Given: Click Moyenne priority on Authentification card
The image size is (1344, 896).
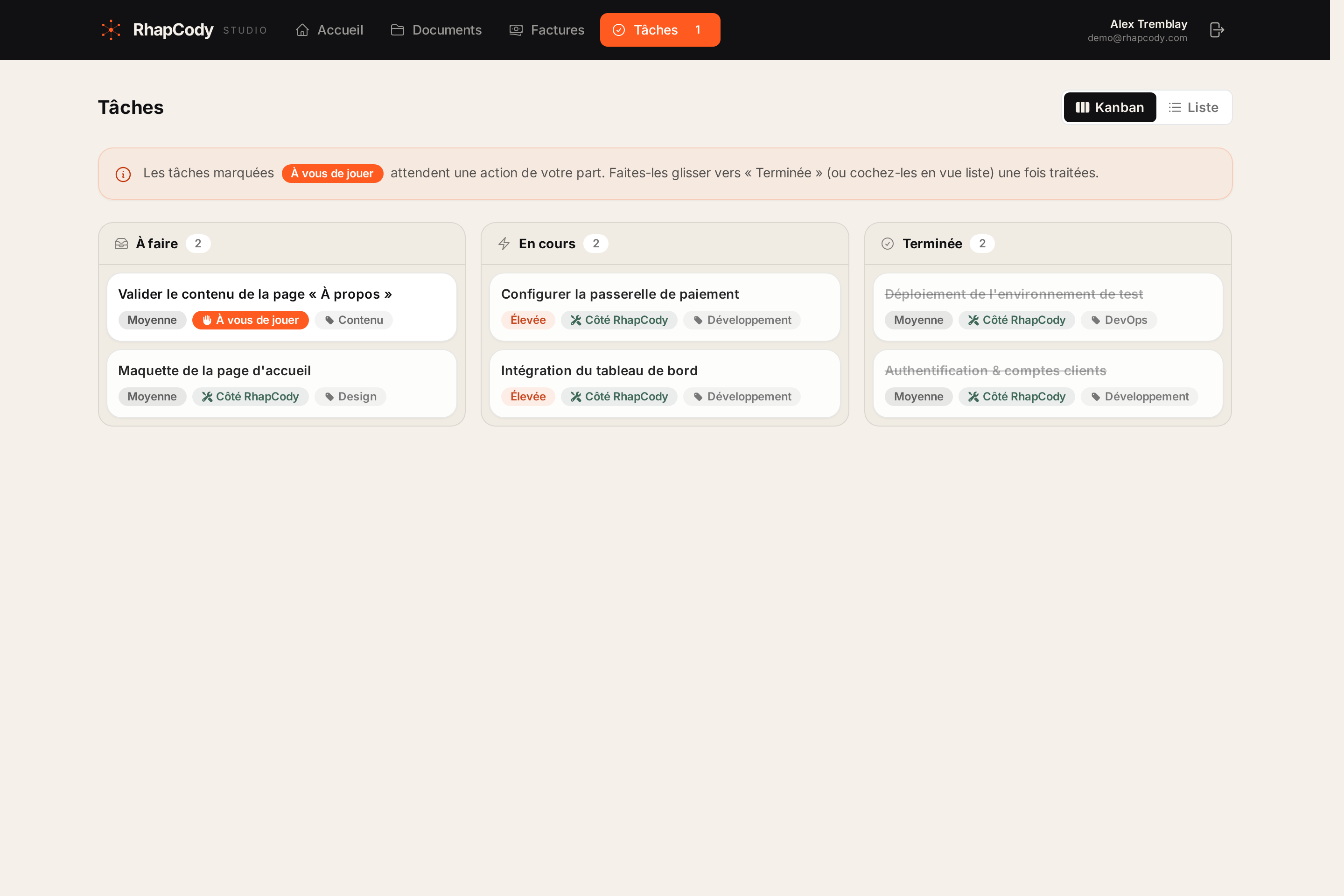Looking at the screenshot, I should point(918,397).
